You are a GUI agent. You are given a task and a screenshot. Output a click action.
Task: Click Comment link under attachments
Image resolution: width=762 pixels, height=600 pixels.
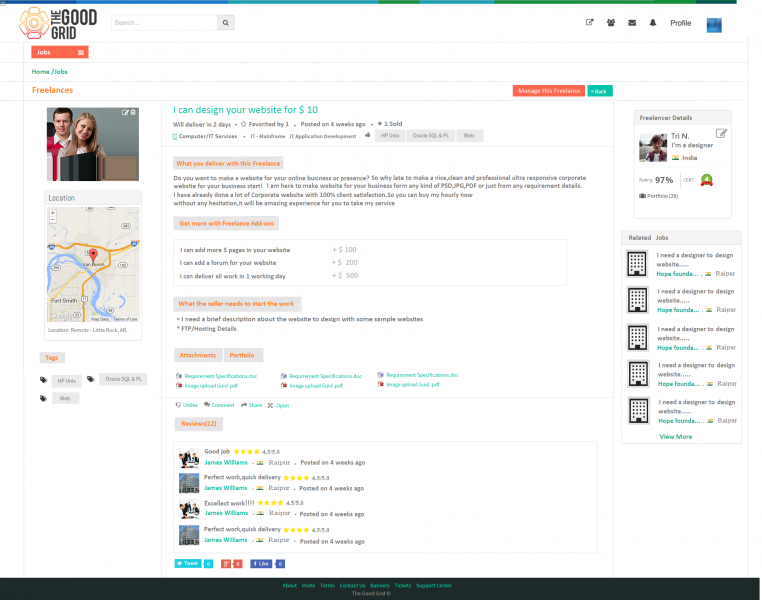pyautogui.click(x=219, y=405)
